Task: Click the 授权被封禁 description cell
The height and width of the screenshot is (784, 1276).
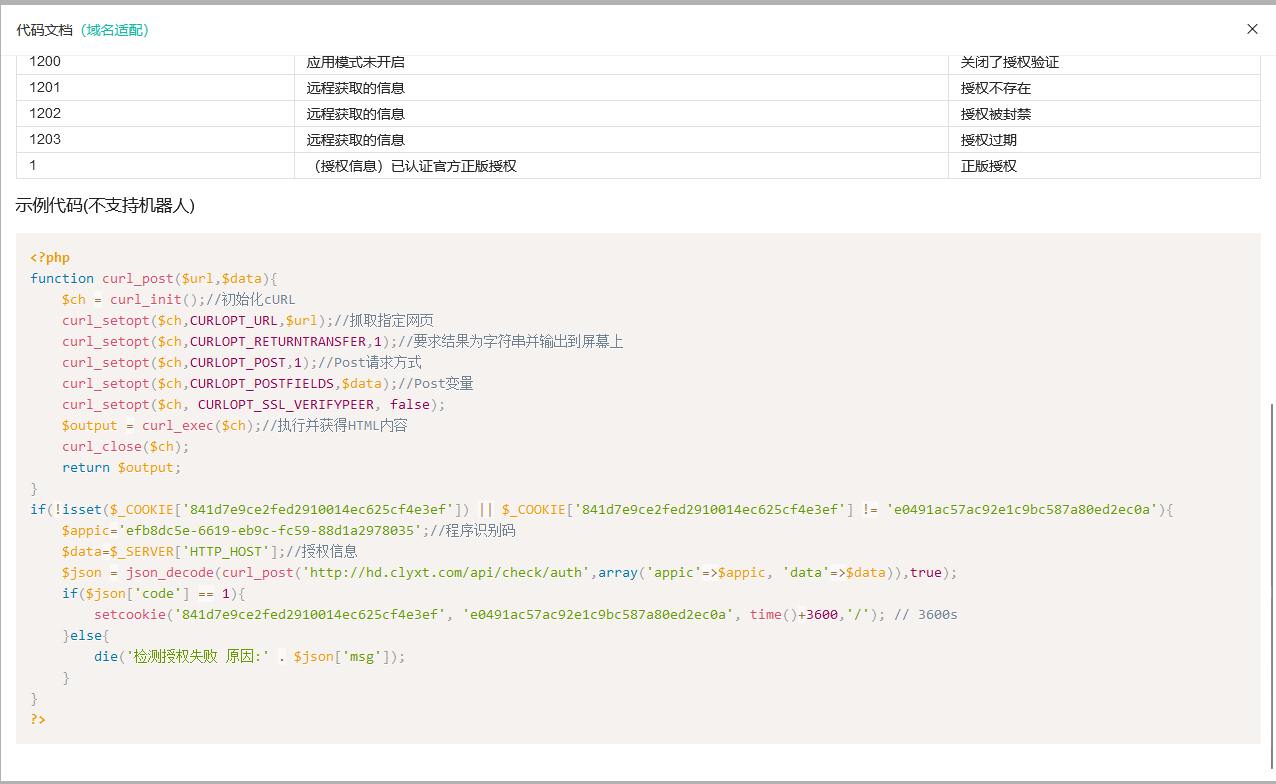Action: tap(995, 114)
